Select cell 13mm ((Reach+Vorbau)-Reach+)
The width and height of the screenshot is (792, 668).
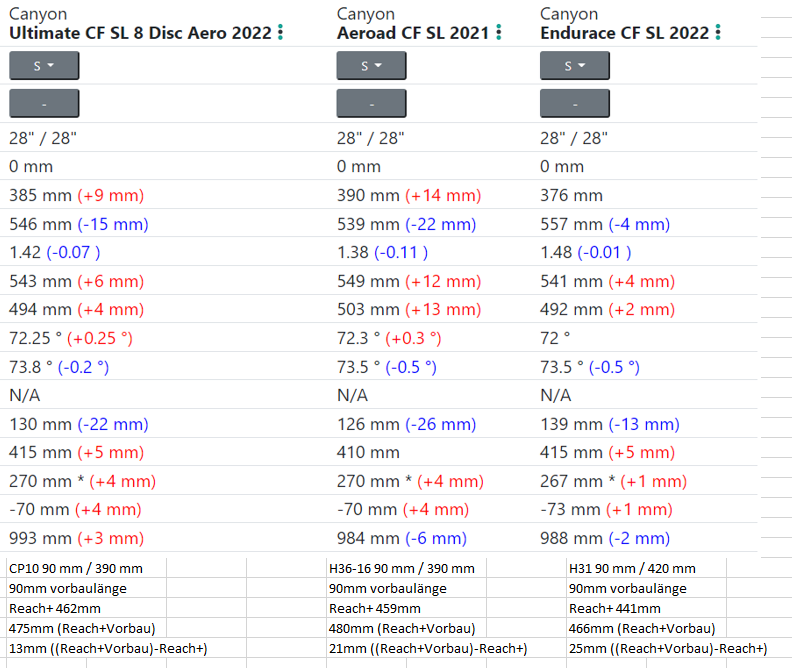point(108,648)
